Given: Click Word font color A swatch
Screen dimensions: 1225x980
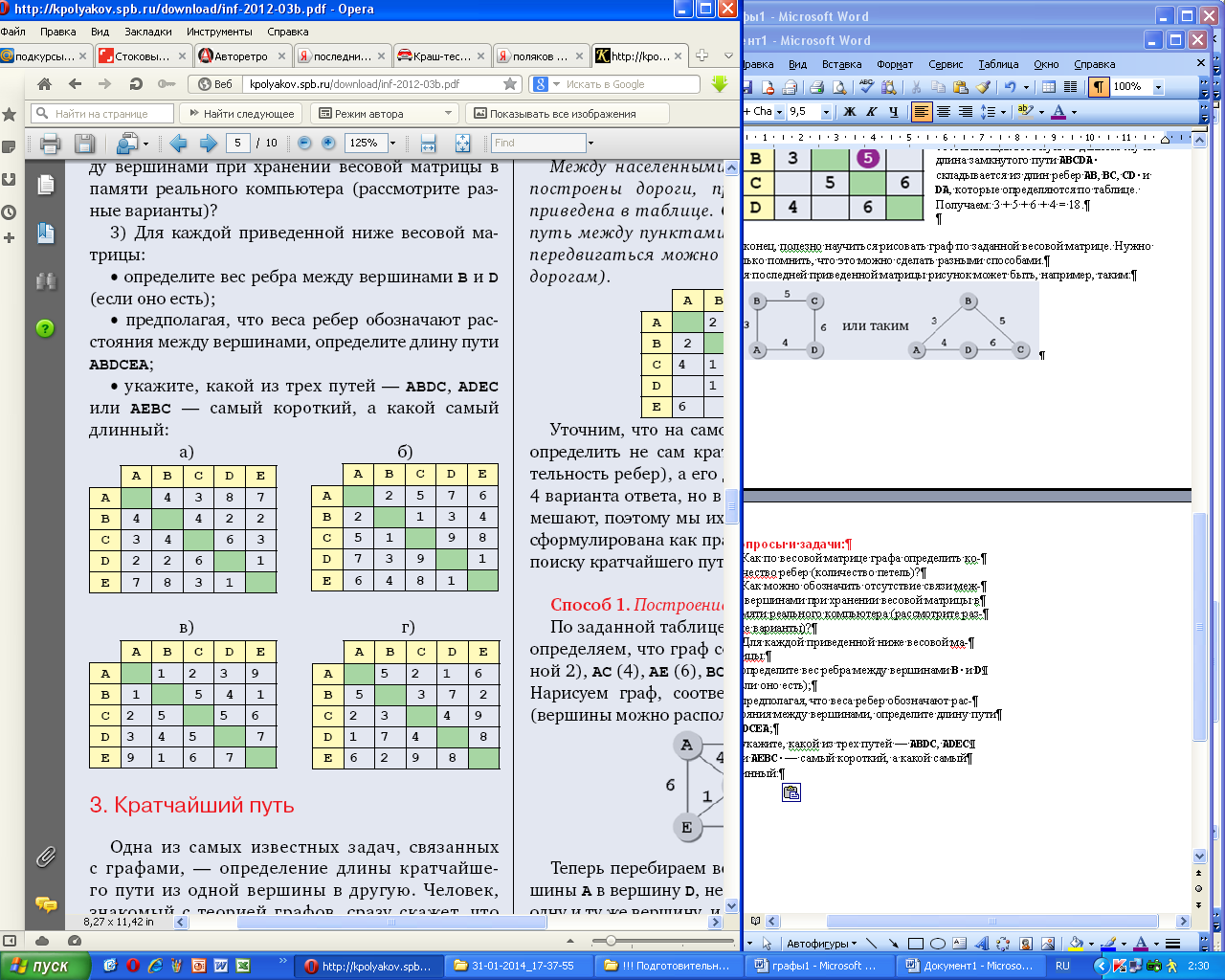Looking at the screenshot, I should pyautogui.click(x=1058, y=112).
